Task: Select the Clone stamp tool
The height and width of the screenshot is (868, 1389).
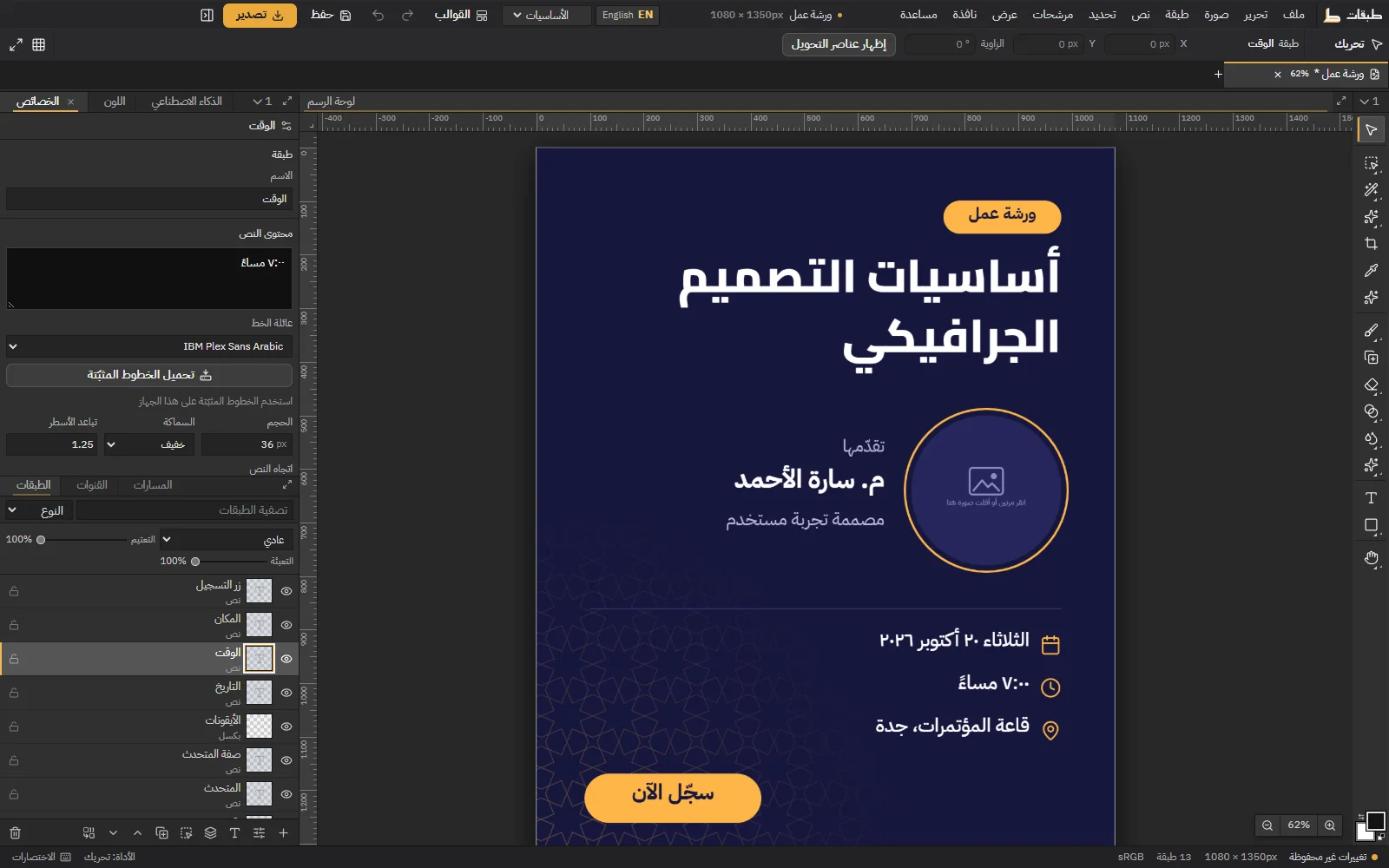Action: (x=1371, y=358)
